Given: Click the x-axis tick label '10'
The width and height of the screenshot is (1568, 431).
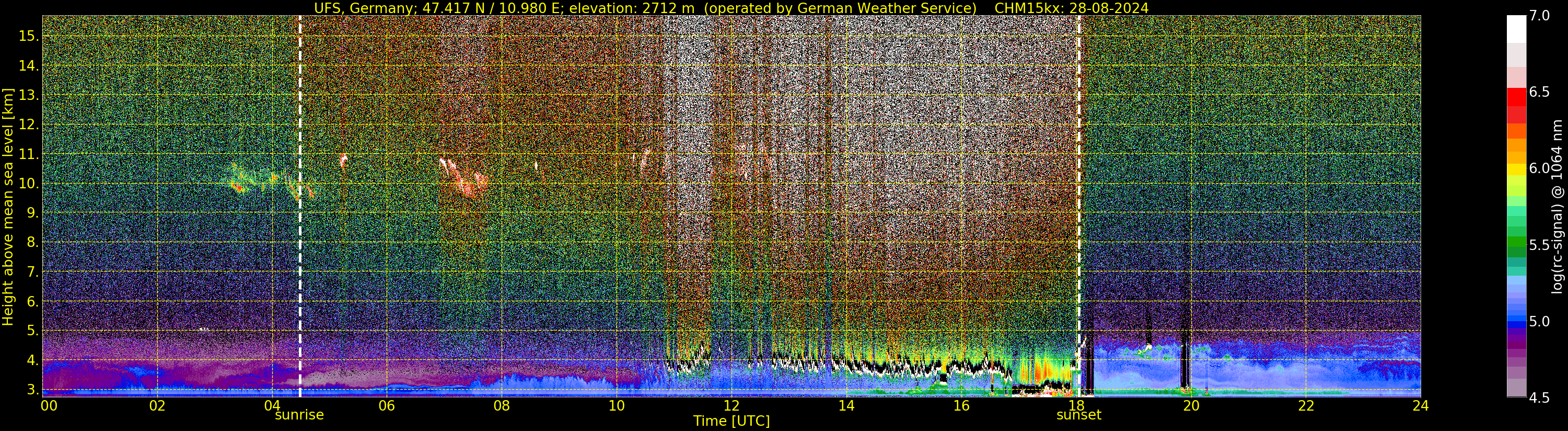Looking at the screenshot, I should [617, 405].
